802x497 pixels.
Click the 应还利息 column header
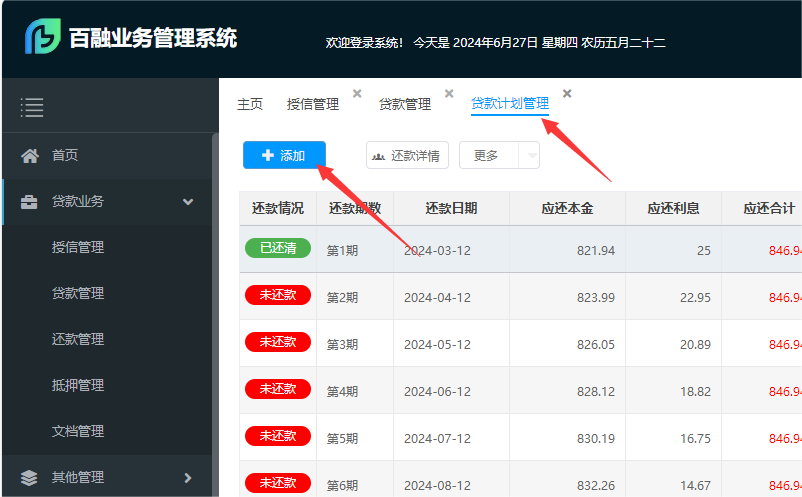pos(673,209)
